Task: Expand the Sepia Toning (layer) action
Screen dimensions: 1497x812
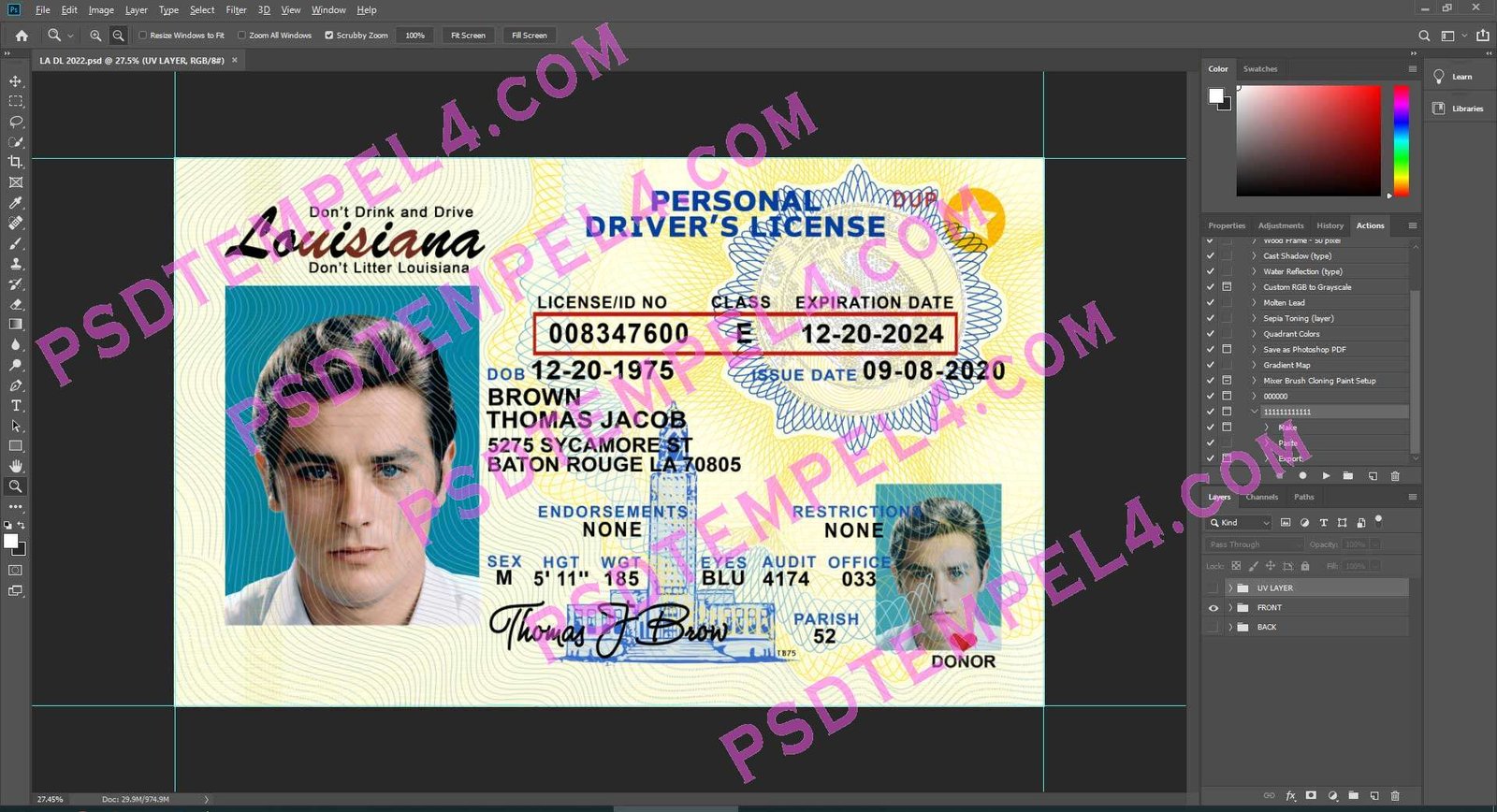Action: (1255, 318)
